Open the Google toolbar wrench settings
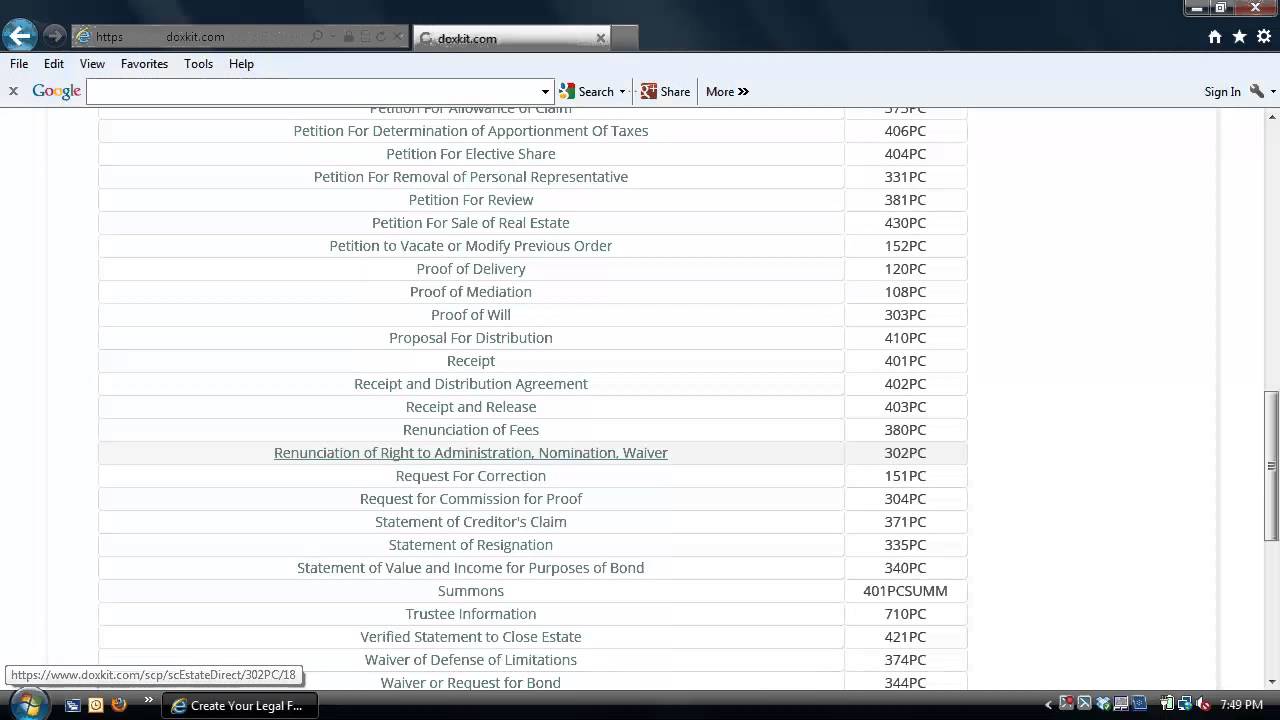This screenshot has width=1280, height=720. click(x=1257, y=91)
